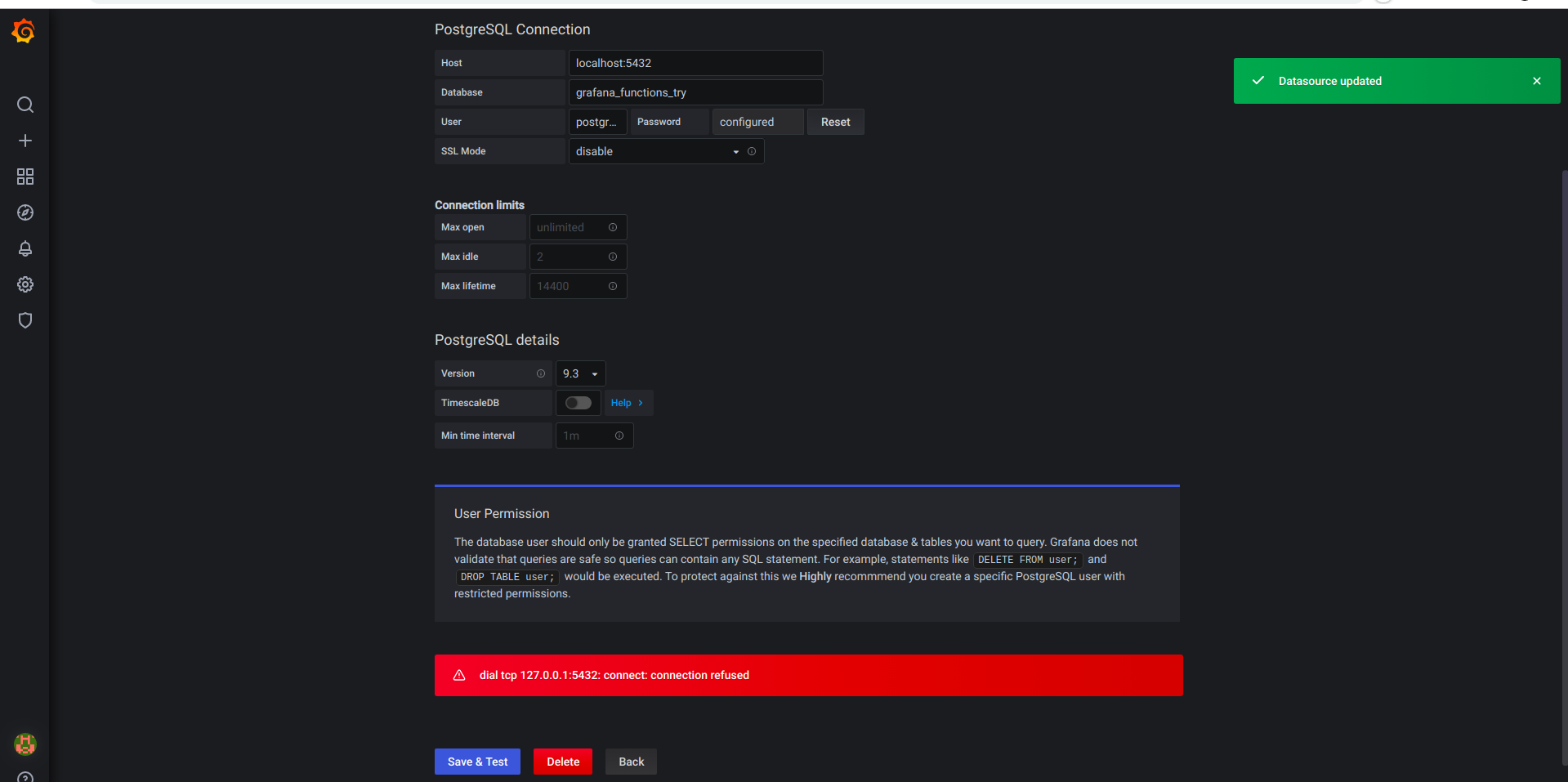1568x782 pixels.
Task: Click the 'PostgreSQL details' heading
Action: 497,340
